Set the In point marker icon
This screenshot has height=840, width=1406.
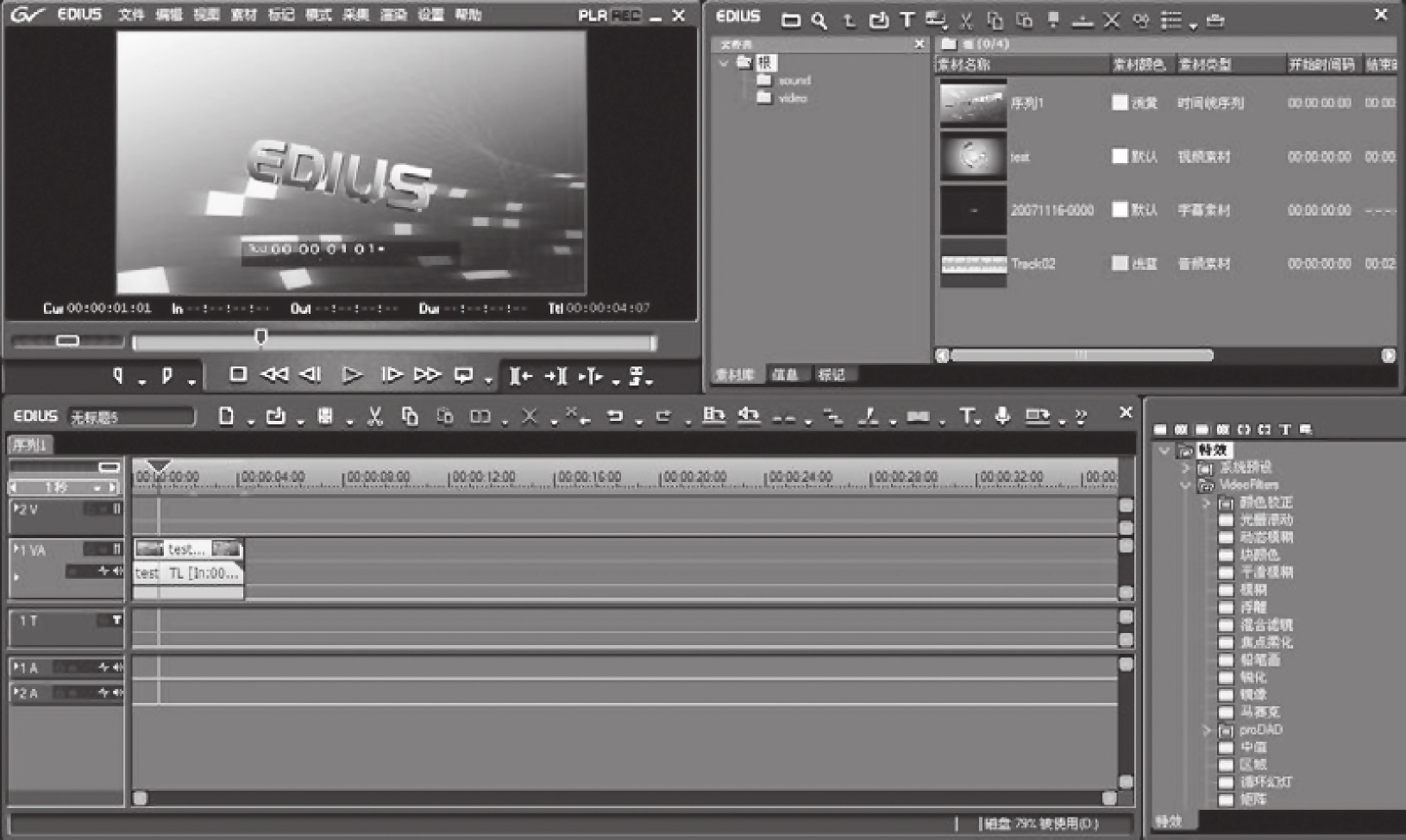pos(118,375)
